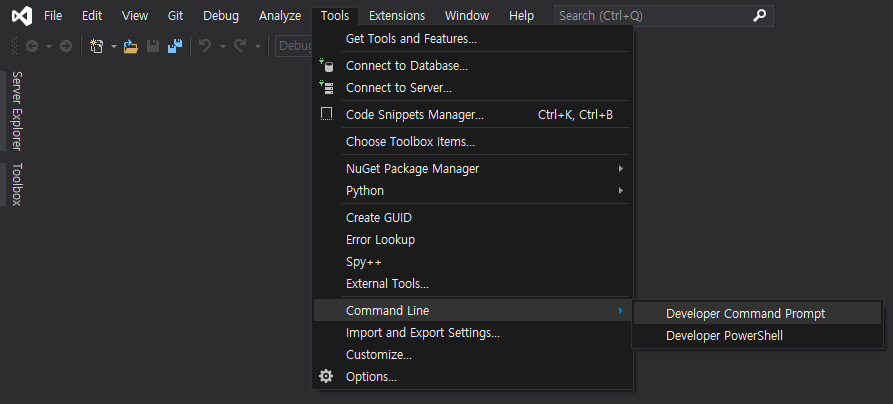This screenshot has width=893, height=404.
Task: Open the New Project dropdown arrow
Action: coord(113,46)
